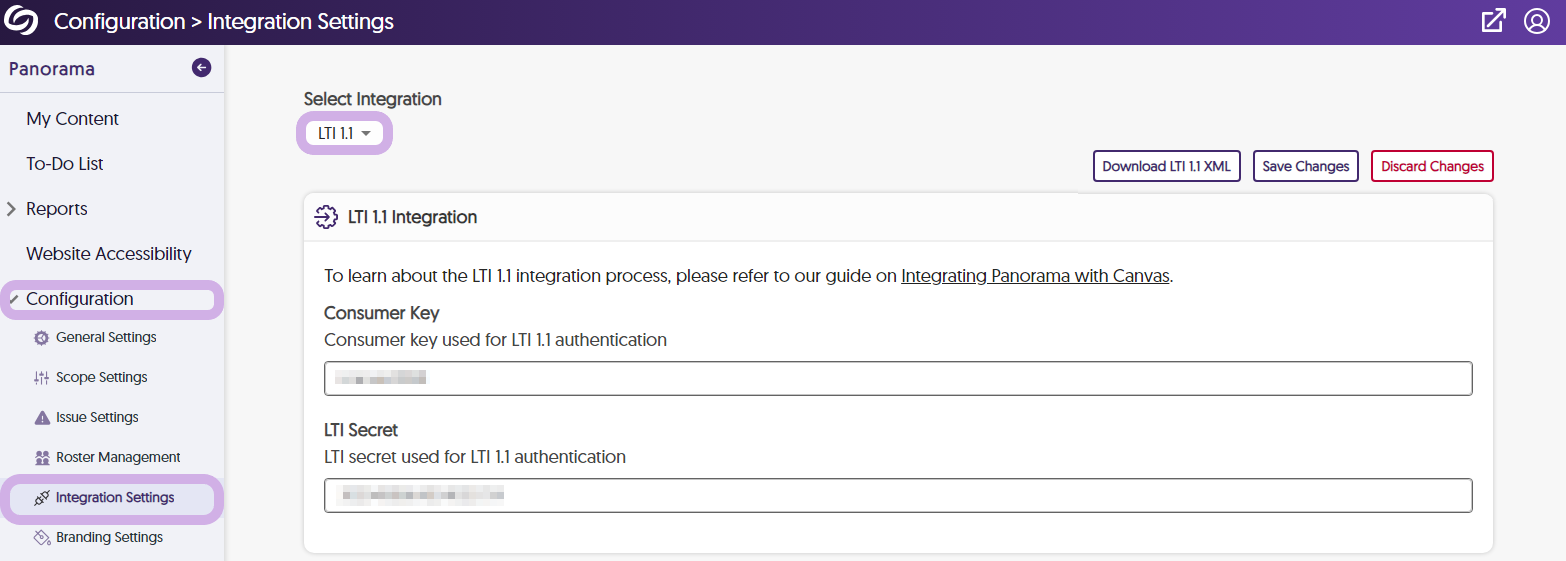Click the Download LTI 1.1 XML button
1566x561 pixels.
[1166, 167]
